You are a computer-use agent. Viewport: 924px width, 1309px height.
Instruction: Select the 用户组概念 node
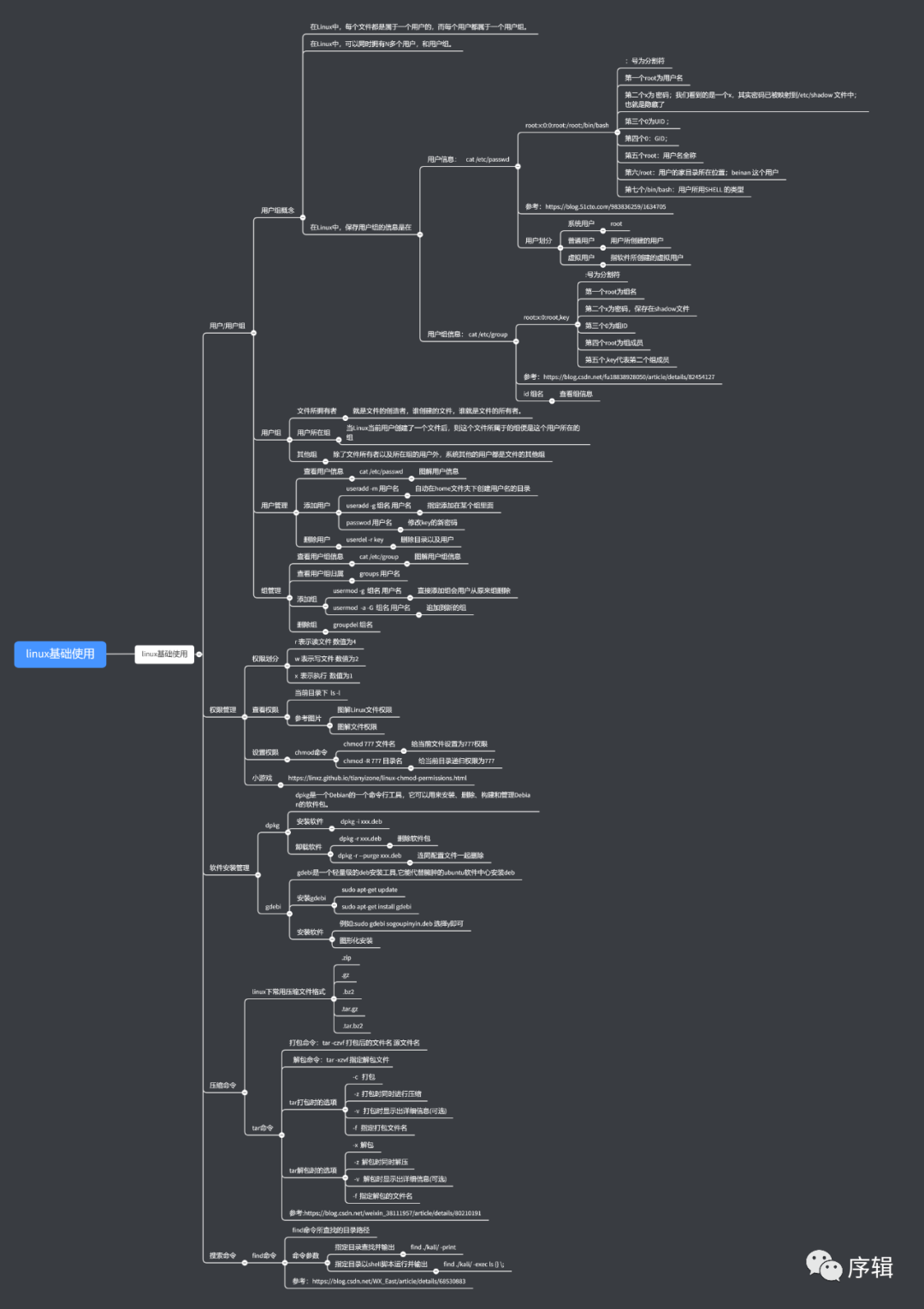pyautogui.click(x=277, y=210)
